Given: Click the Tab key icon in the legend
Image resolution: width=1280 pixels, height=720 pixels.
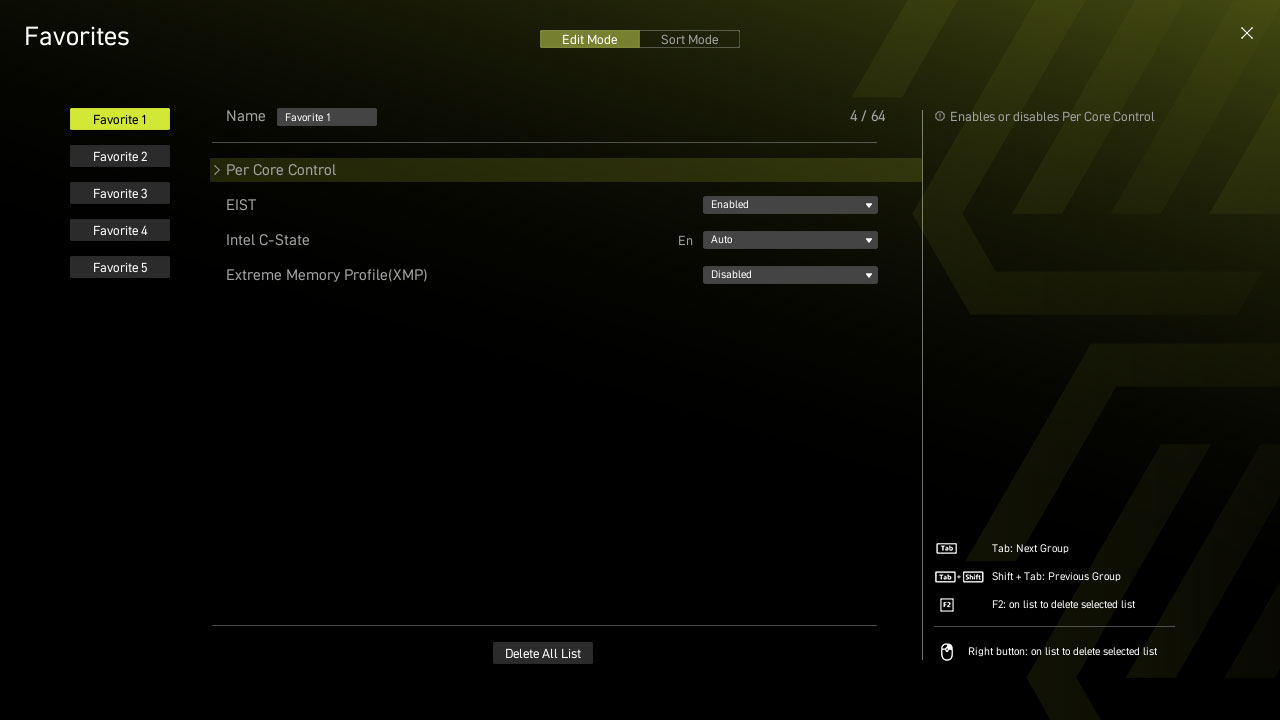Looking at the screenshot, I should click(946, 549).
